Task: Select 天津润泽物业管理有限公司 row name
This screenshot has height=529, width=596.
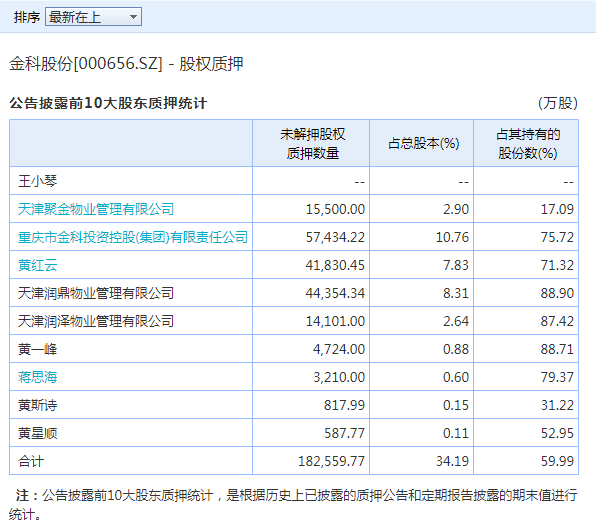Action: click(x=96, y=321)
